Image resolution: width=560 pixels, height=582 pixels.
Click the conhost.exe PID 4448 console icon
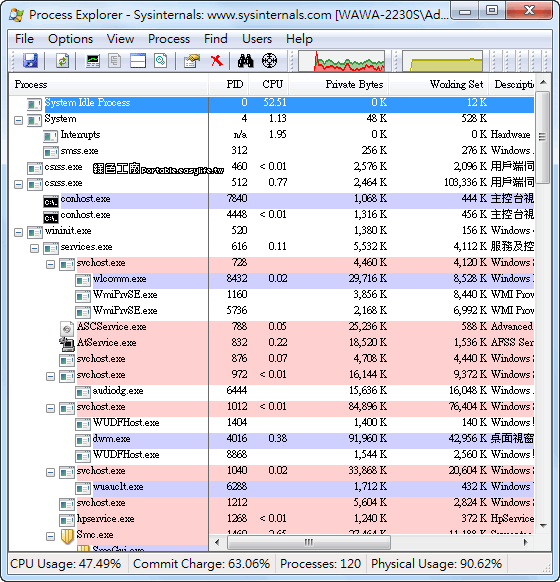point(51,217)
